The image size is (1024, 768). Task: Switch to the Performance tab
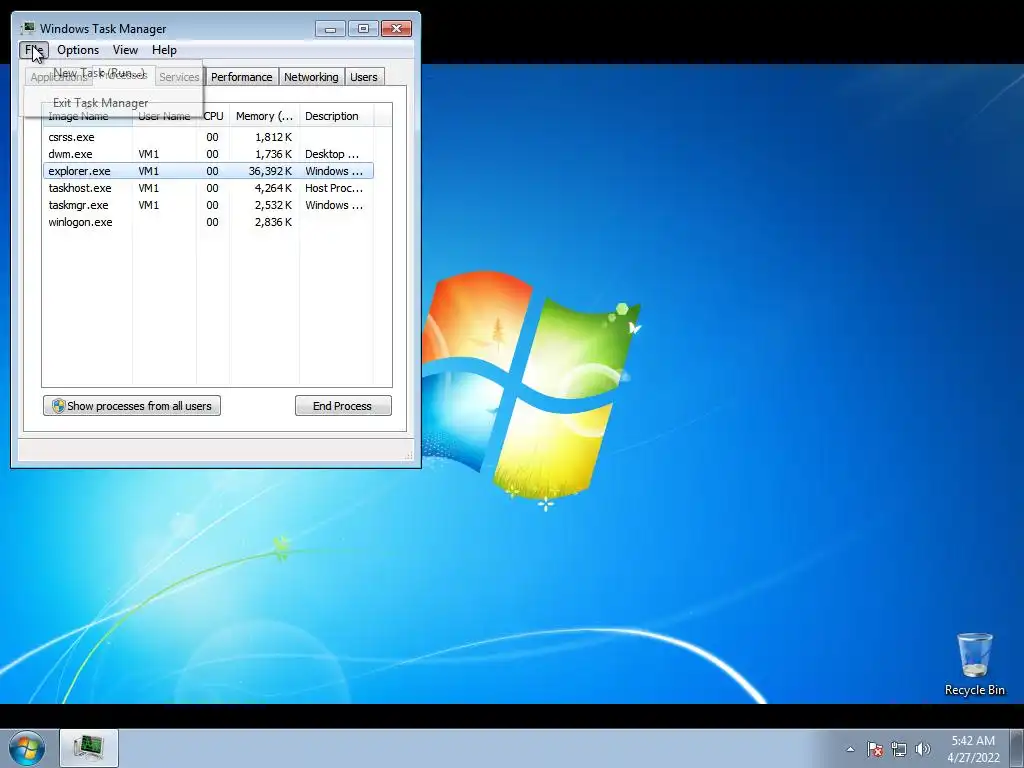point(242,77)
